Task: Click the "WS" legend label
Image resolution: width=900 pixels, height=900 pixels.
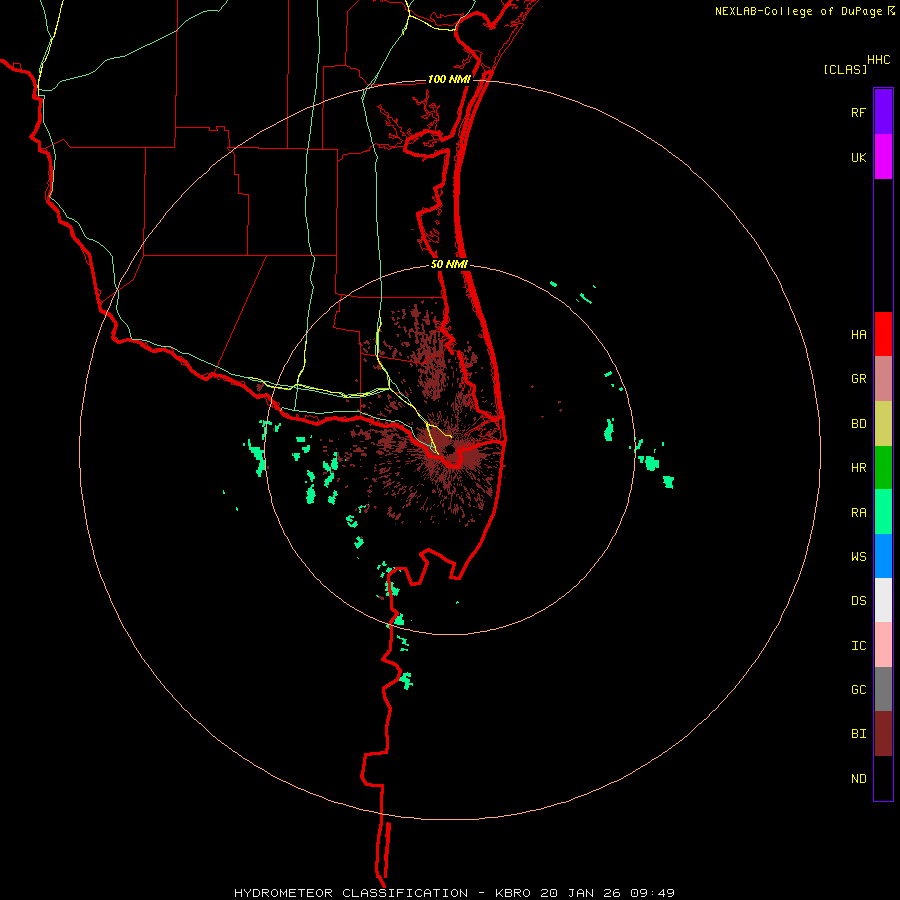Action: point(858,557)
